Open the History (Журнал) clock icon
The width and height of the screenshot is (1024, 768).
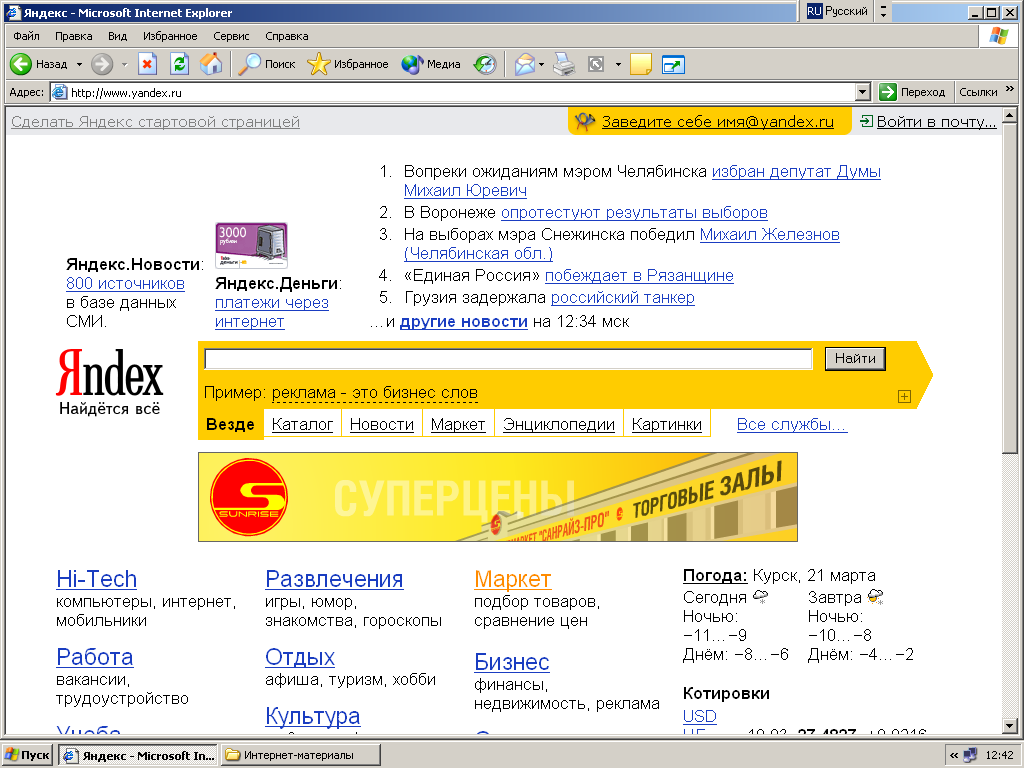[x=485, y=64]
